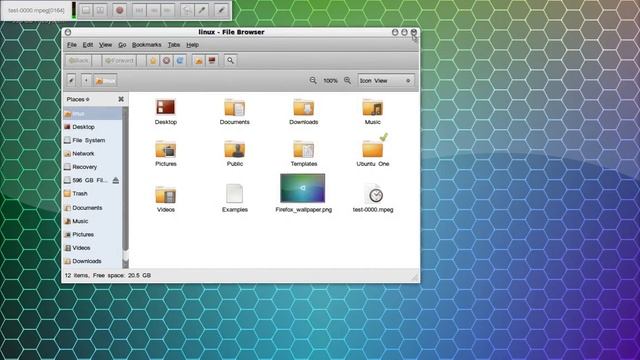Screen dimensions: 640x360
Task: Open Search with the magnifier toolbar icon
Action: point(230,60)
